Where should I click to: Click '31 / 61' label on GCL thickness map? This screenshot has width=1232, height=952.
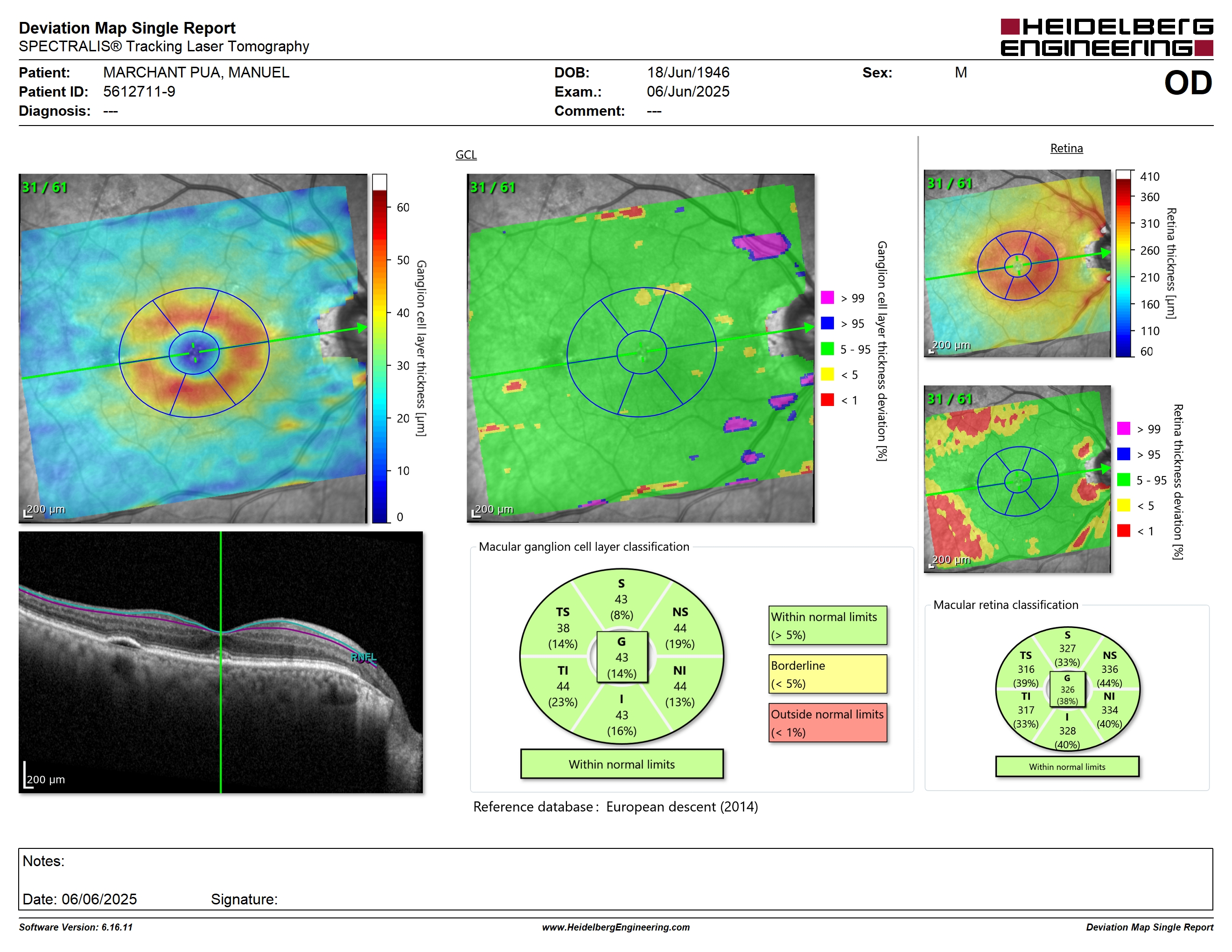pyautogui.click(x=44, y=187)
